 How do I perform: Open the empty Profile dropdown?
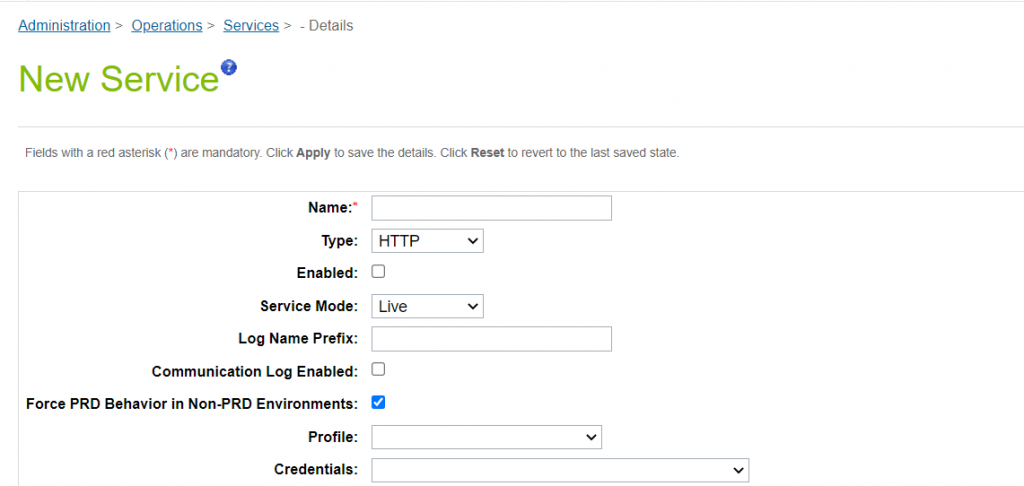[x=487, y=437]
